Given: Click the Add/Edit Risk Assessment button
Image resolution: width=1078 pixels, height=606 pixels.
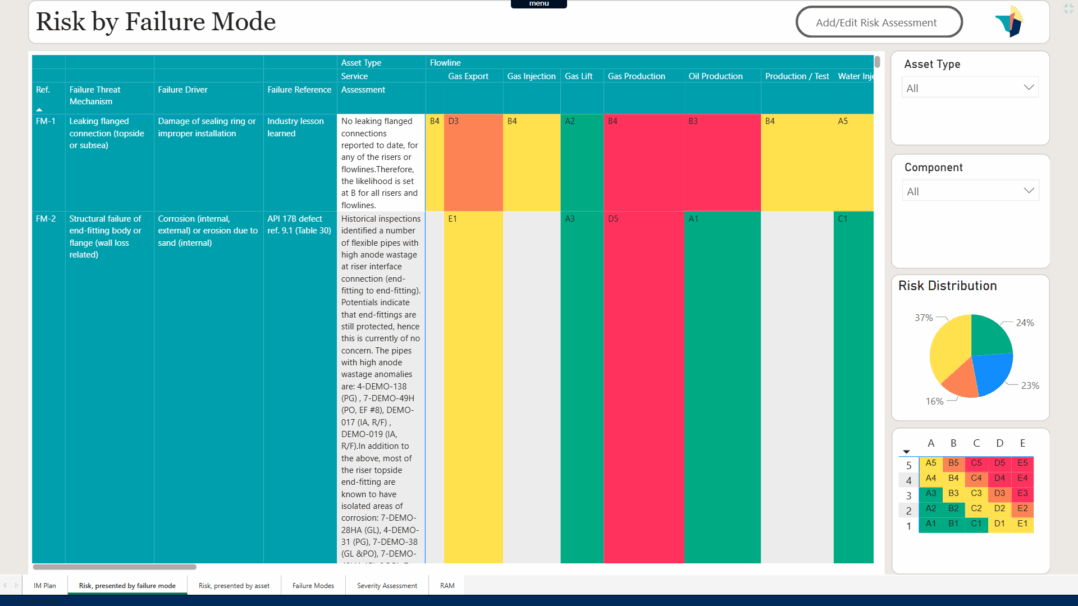Looking at the screenshot, I should point(878,22).
